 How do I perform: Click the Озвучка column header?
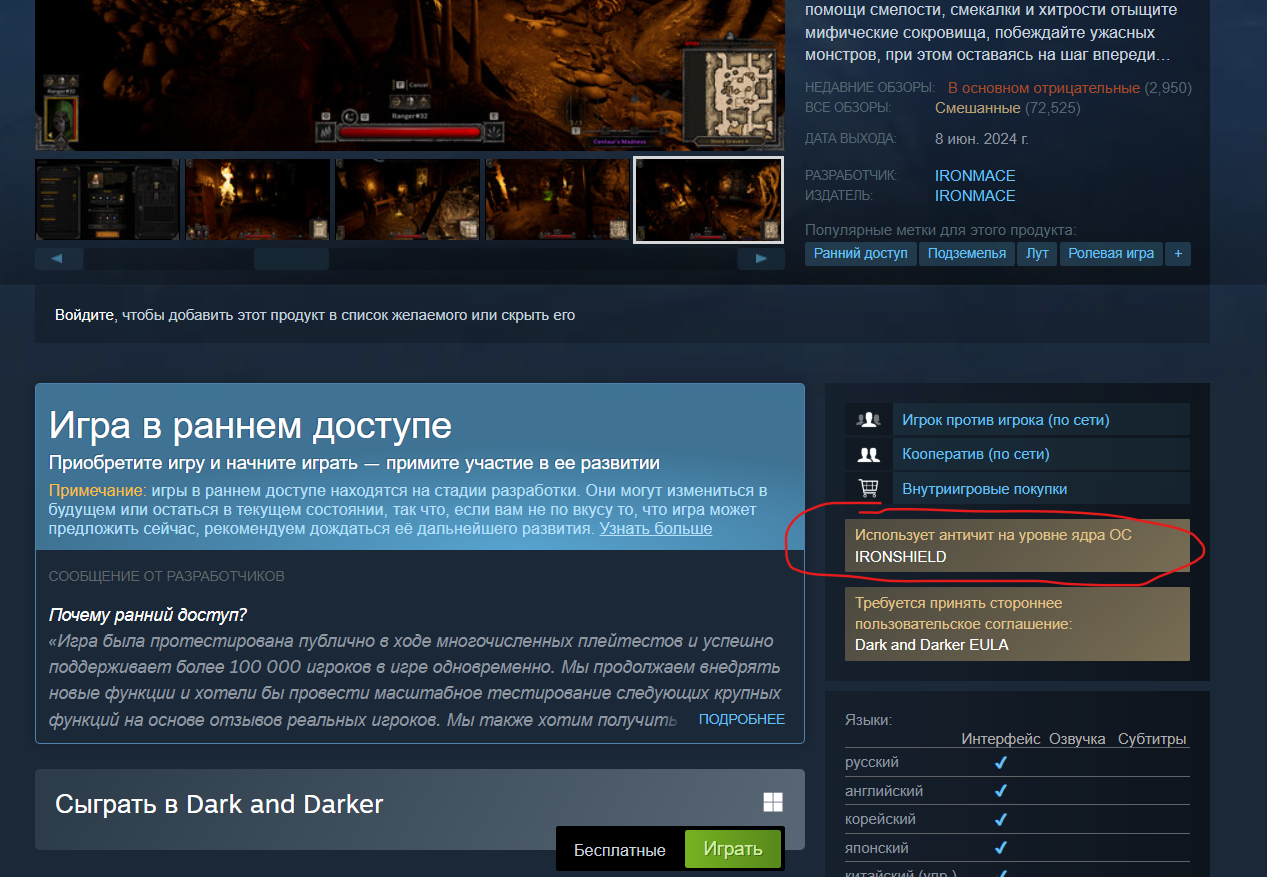point(1077,739)
